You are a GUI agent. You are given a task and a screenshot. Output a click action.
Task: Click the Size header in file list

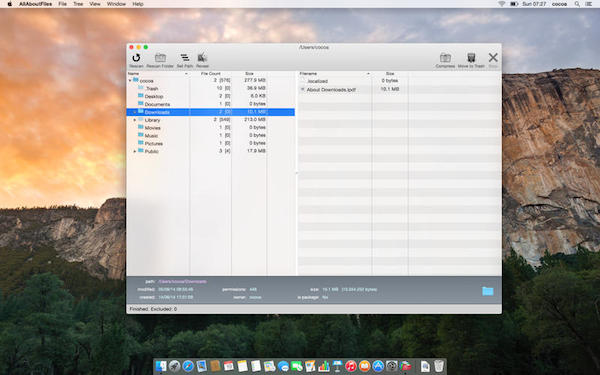tap(390, 73)
